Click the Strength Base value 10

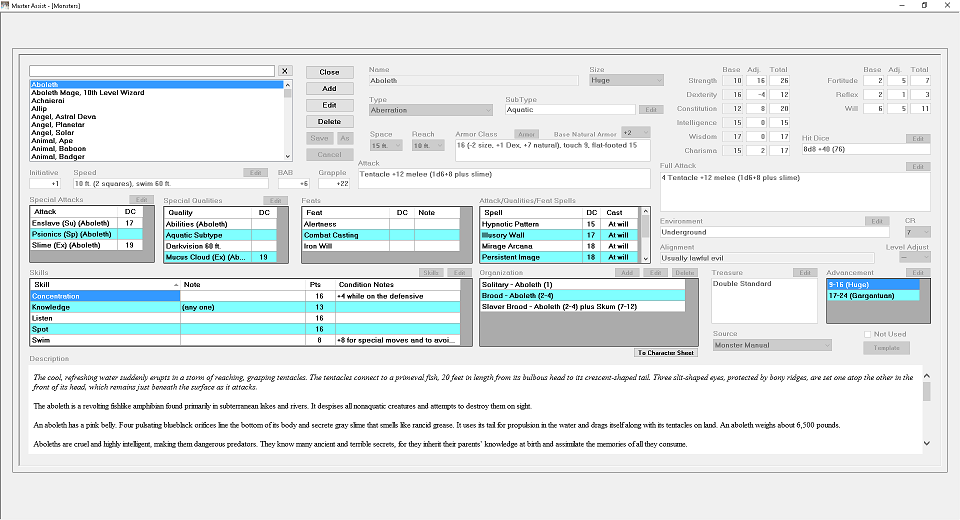point(732,81)
